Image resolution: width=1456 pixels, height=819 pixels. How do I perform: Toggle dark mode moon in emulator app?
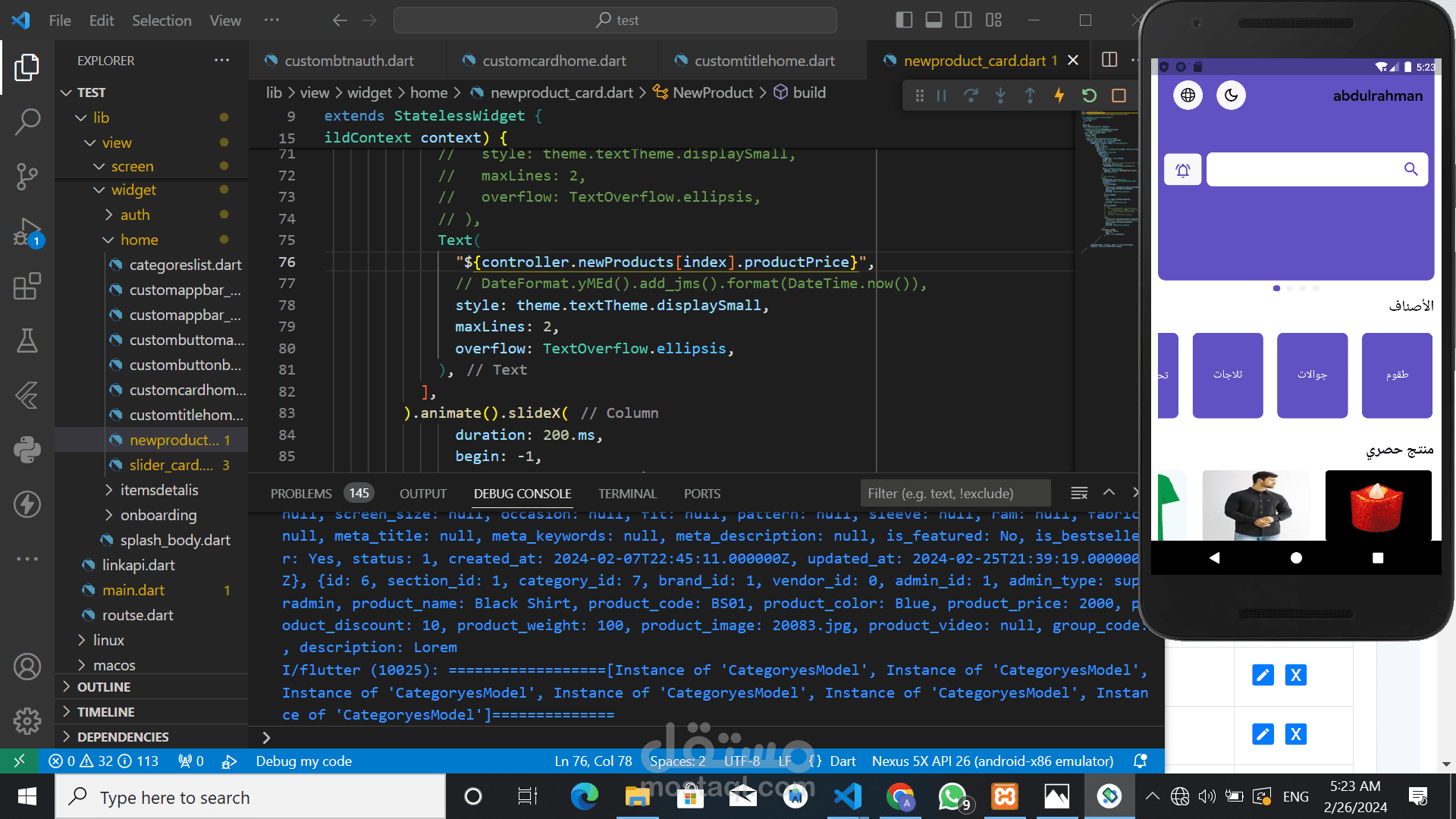[x=1231, y=96]
